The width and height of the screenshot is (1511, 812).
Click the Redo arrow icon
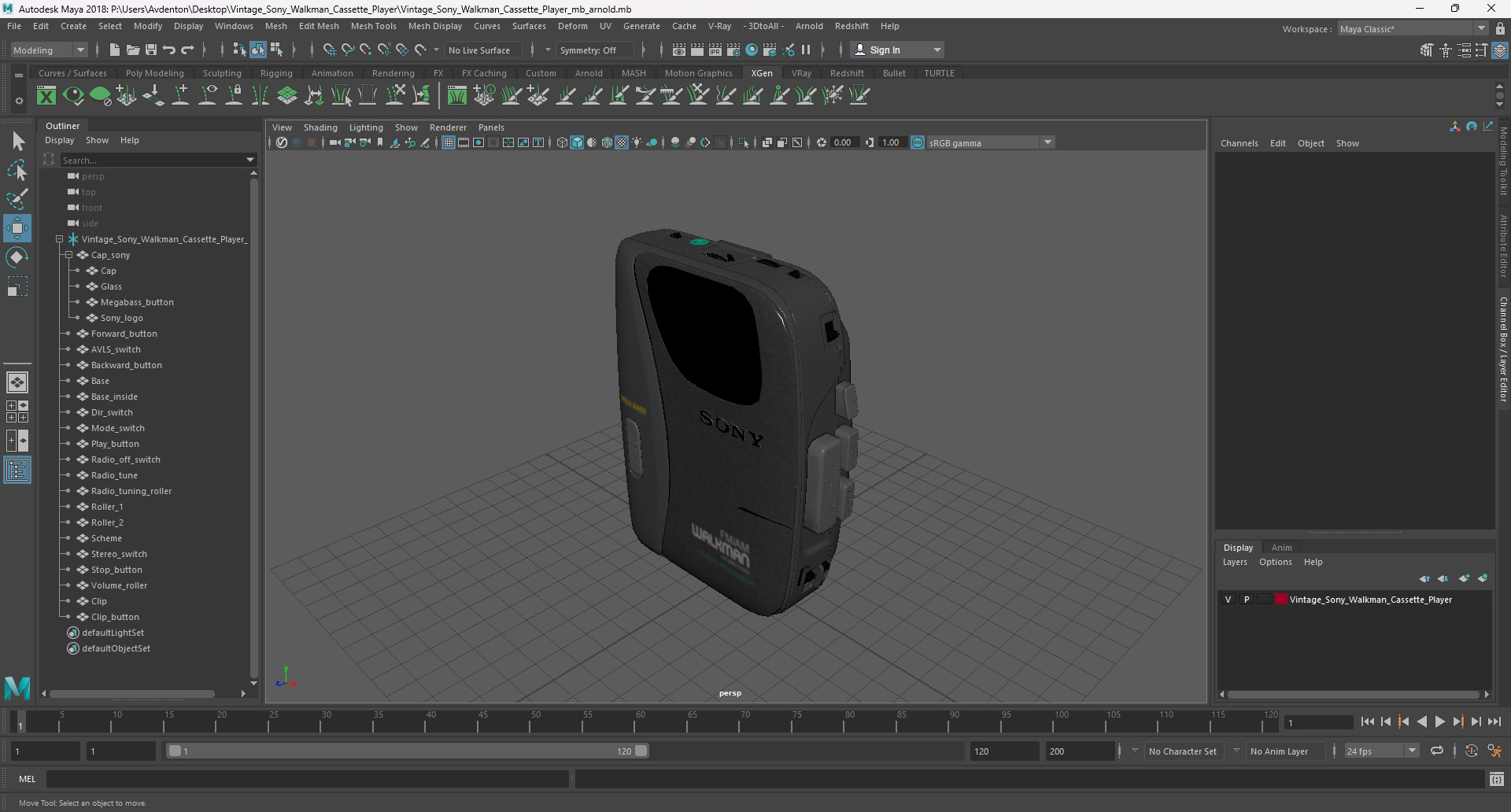click(187, 50)
